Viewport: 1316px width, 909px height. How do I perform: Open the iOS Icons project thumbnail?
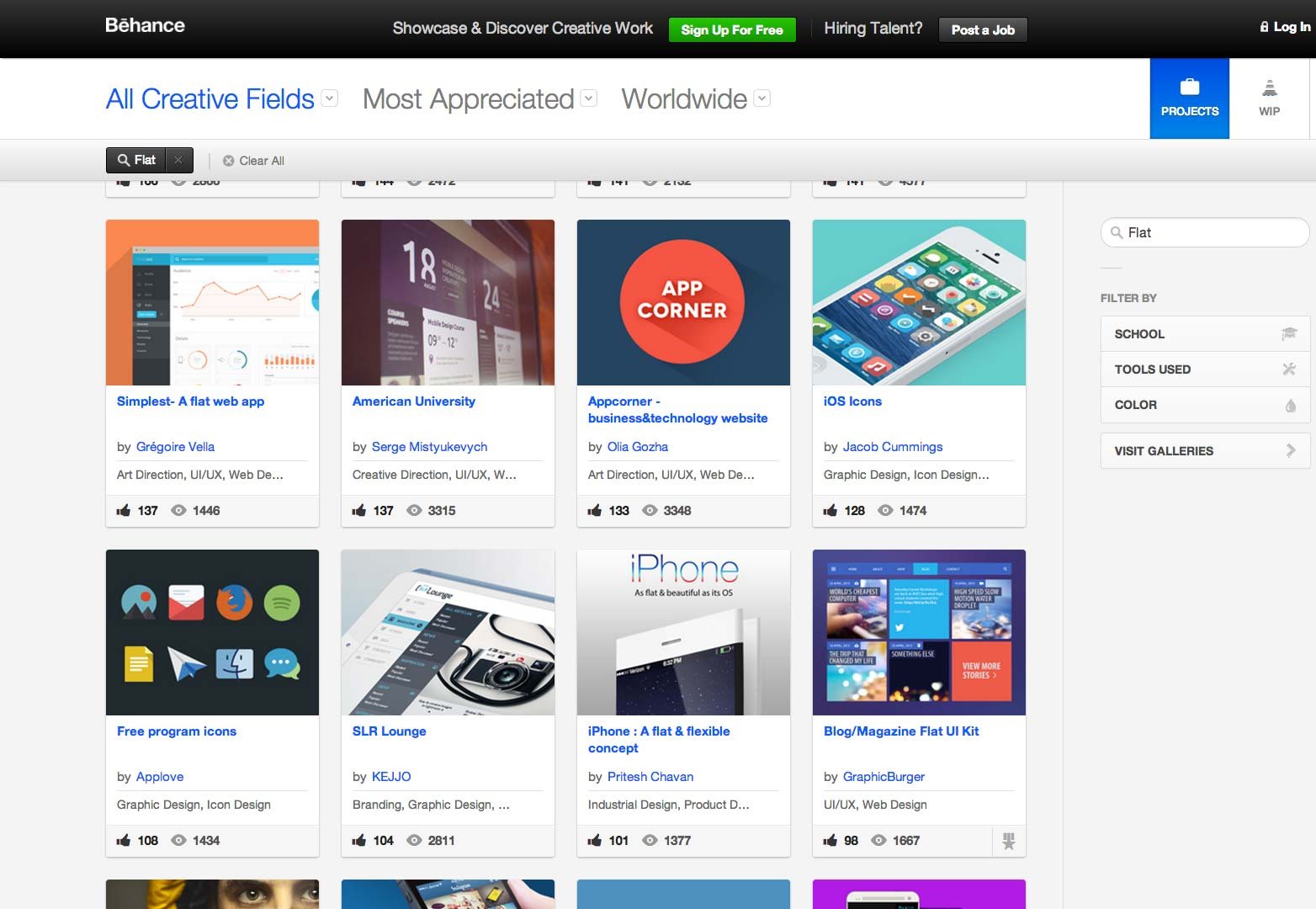coord(919,302)
